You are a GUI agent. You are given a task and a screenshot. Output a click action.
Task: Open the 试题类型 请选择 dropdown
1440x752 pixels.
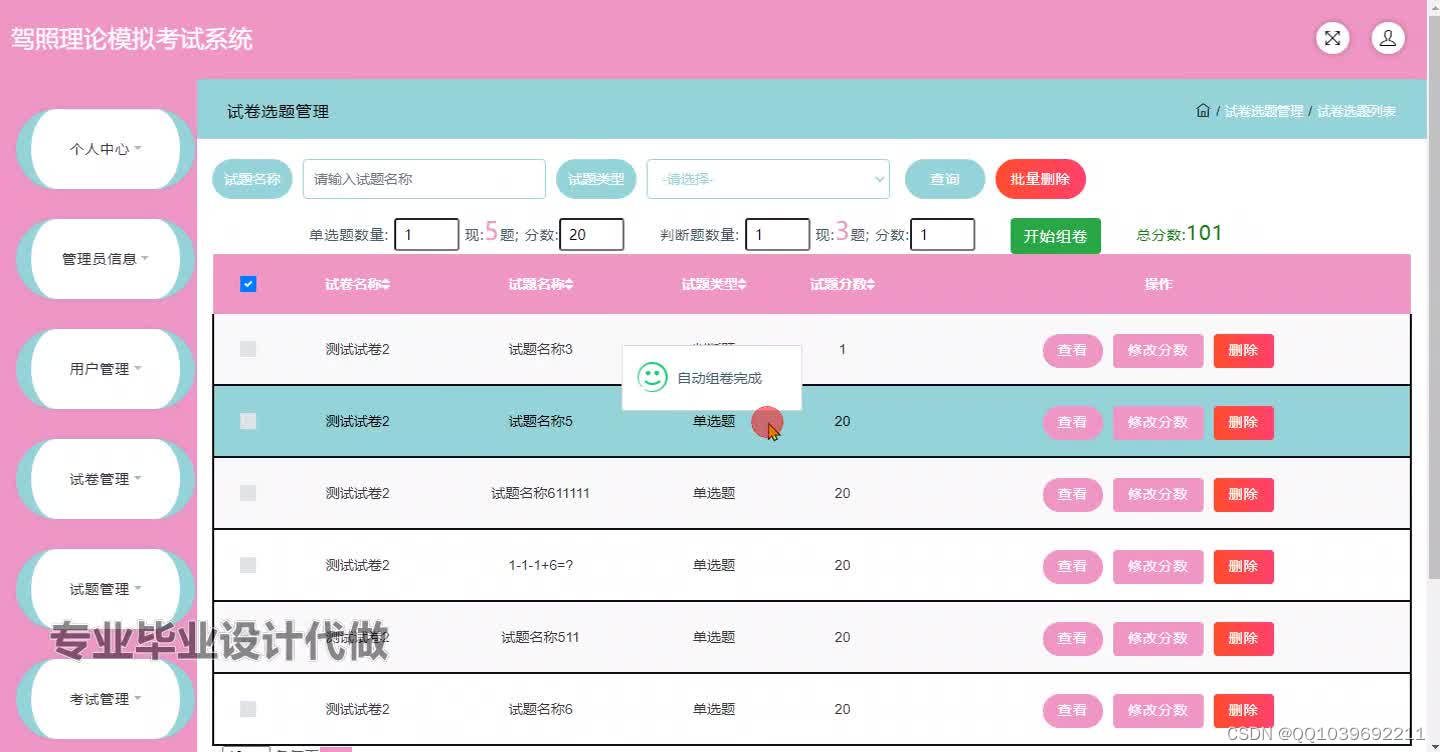[768, 179]
